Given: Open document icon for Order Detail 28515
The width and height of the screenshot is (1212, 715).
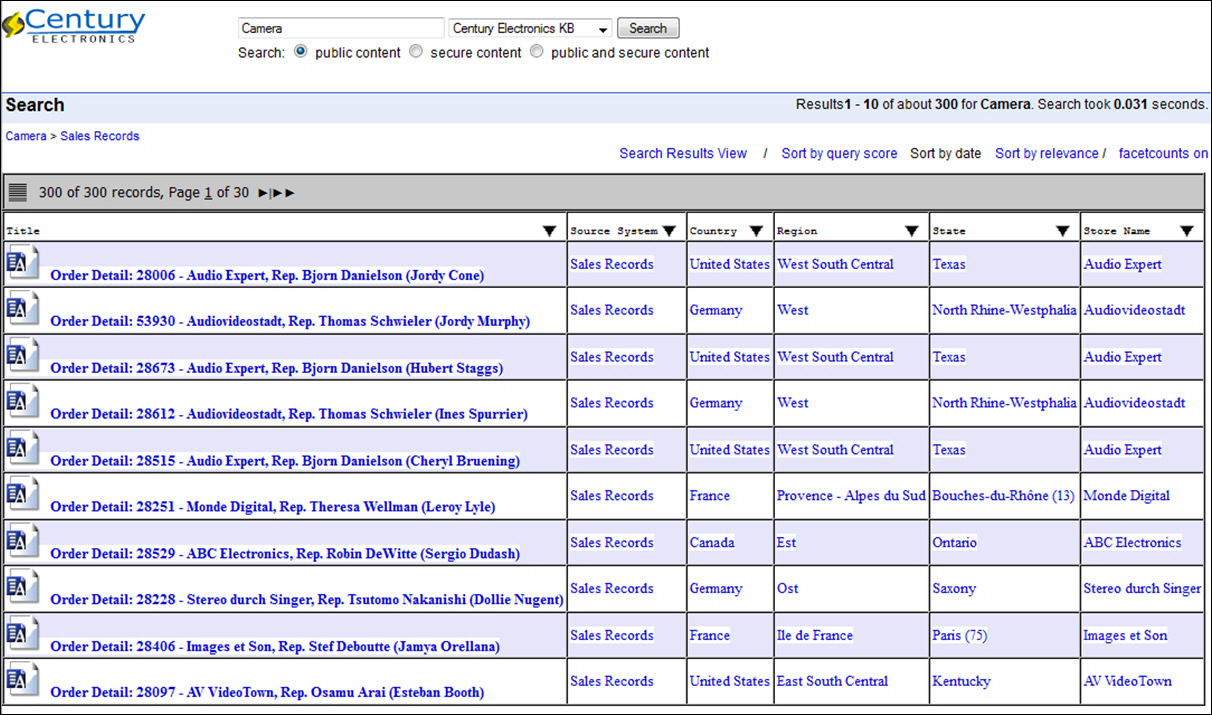Looking at the screenshot, I should click(23, 450).
